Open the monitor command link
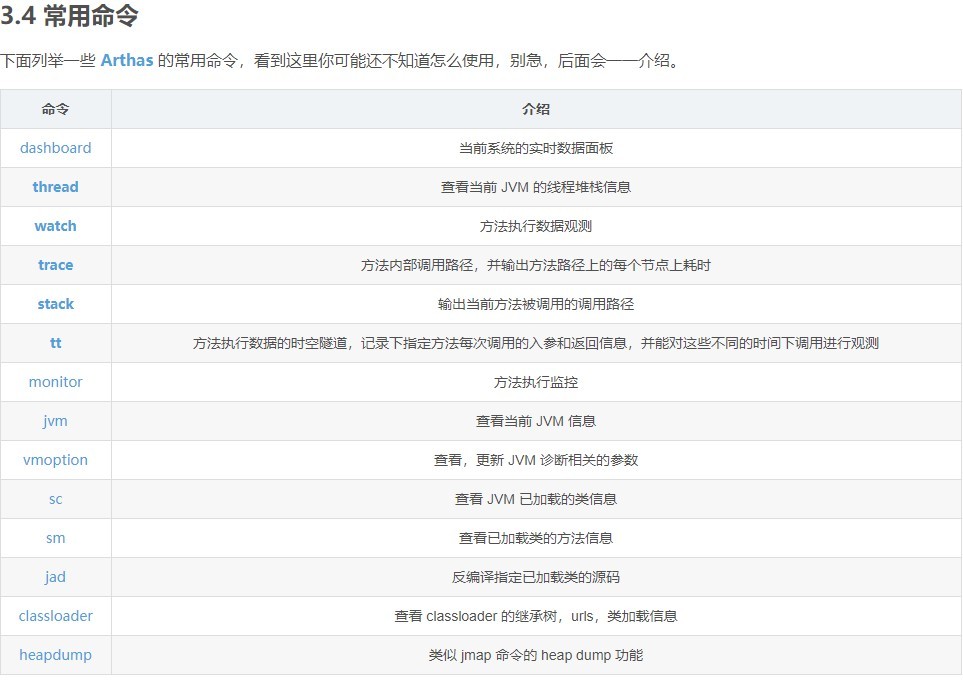This screenshot has height=685, width=963. [55, 382]
